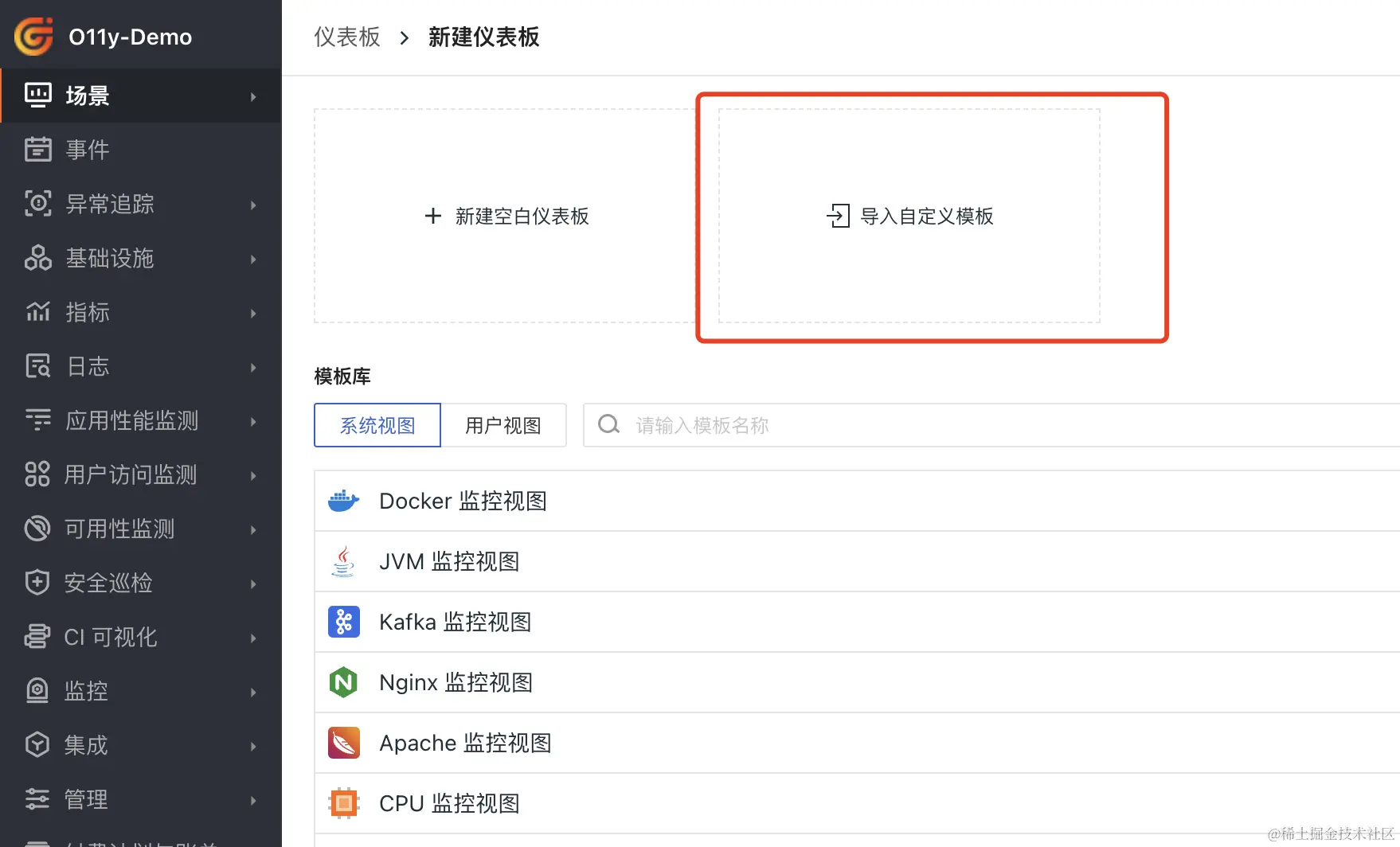
Task: Expand the 集成 submenu arrow
Action: 253,746
